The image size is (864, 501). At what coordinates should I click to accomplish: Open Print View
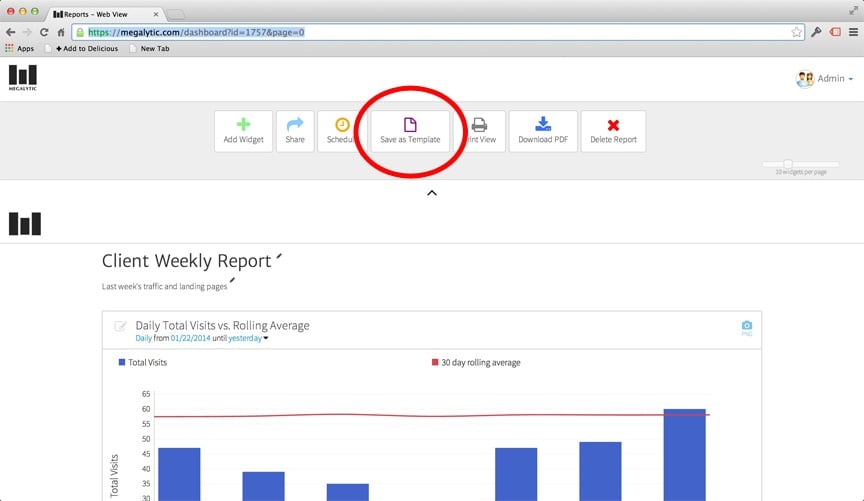(480, 131)
